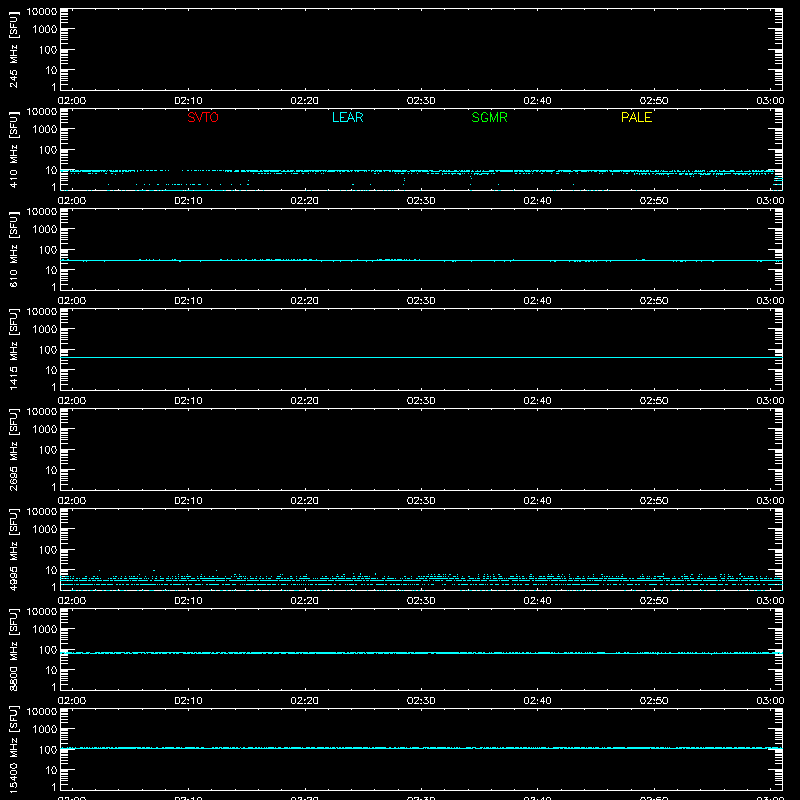The width and height of the screenshot is (800, 800).
Task: Click 03:00 tick label under 4995 MHz panel
Action: [x=770, y=601]
